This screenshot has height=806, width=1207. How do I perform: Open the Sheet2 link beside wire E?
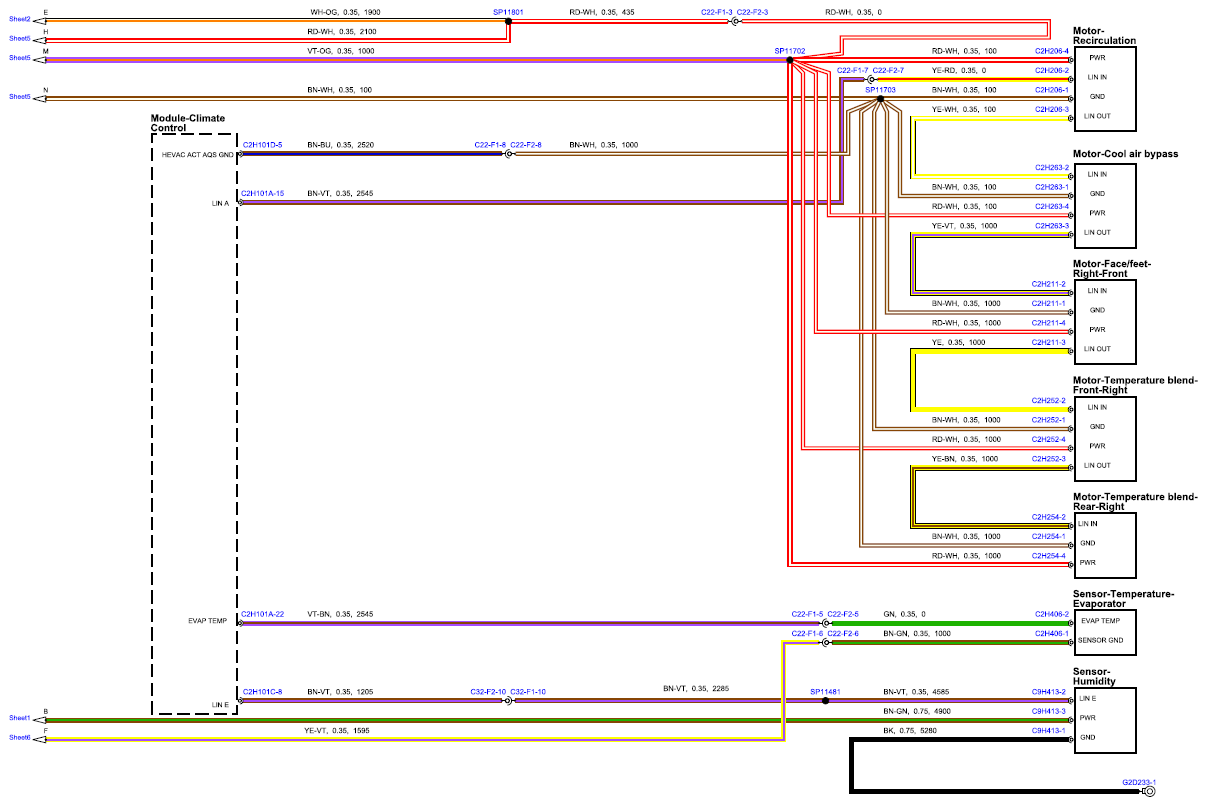coord(20,20)
